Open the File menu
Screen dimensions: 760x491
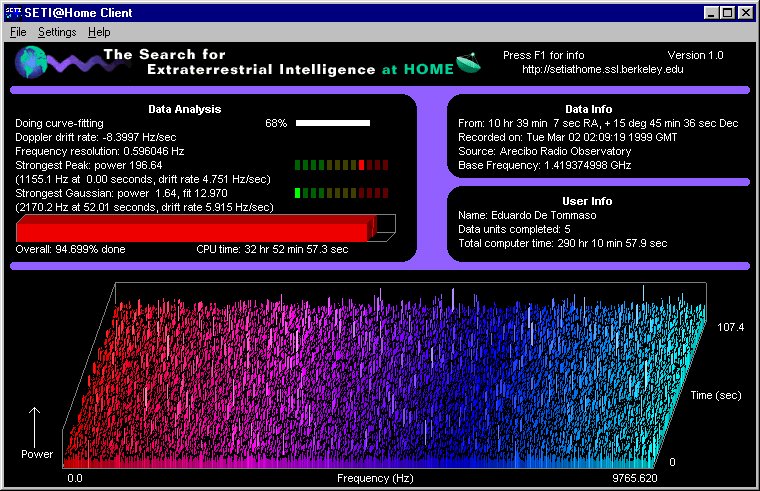pos(18,32)
